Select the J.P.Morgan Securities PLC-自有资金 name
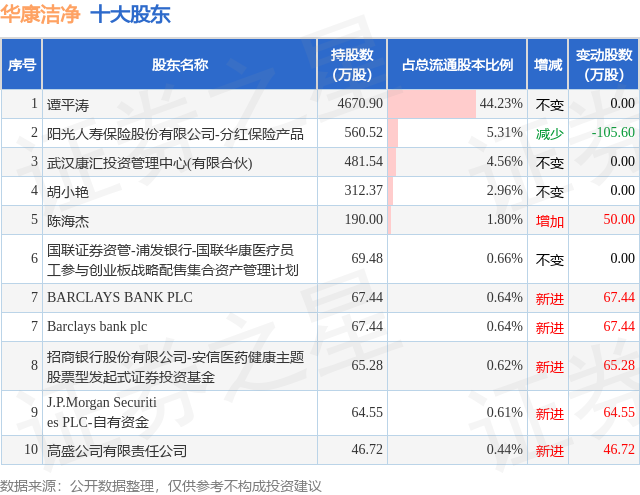 click(x=102, y=412)
